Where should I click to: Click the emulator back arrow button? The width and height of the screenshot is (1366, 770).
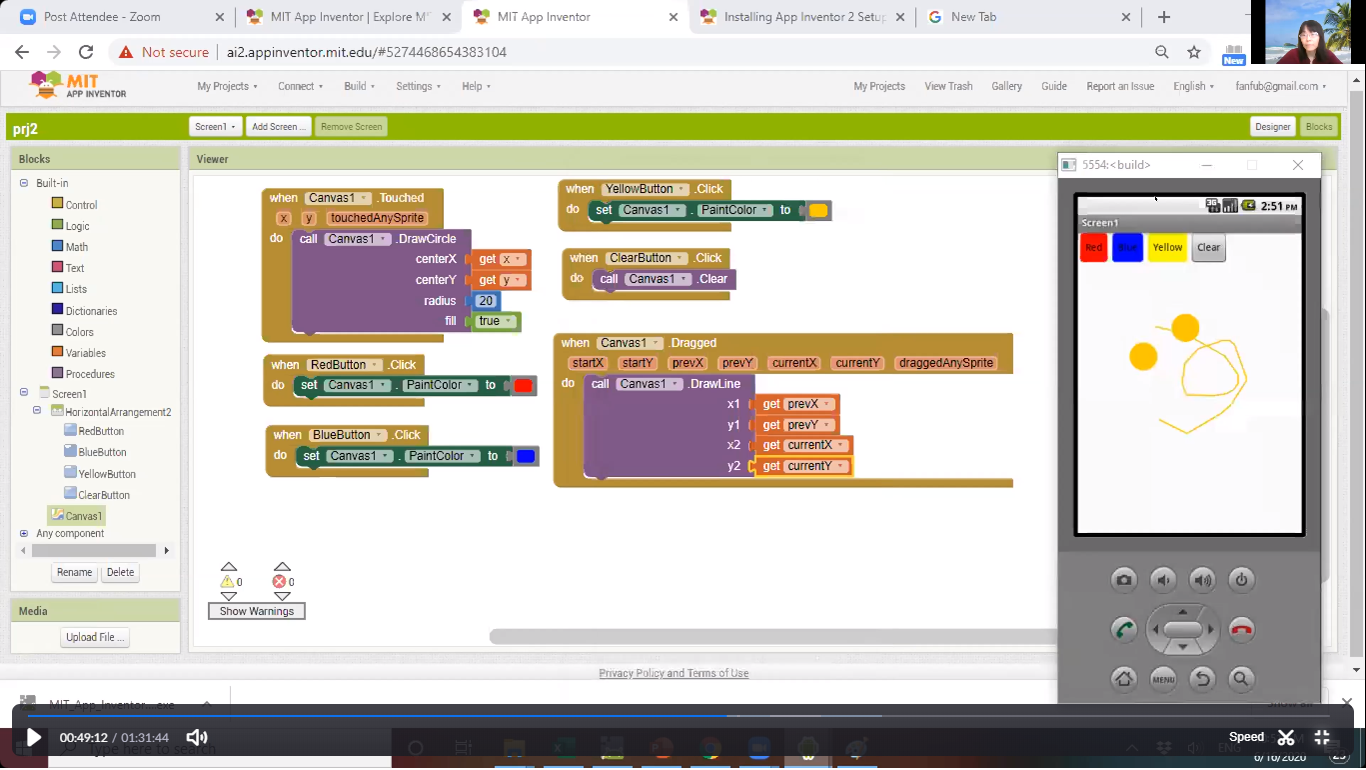tap(1202, 679)
